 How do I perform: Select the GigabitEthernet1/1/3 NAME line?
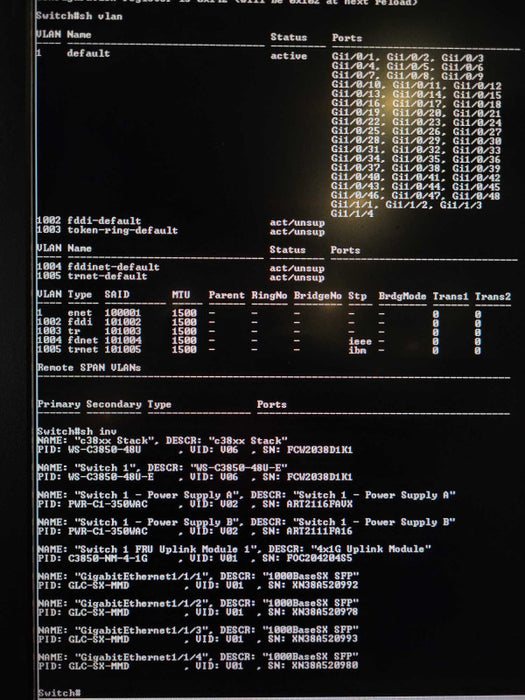pyautogui.click(x=198, y=630)
